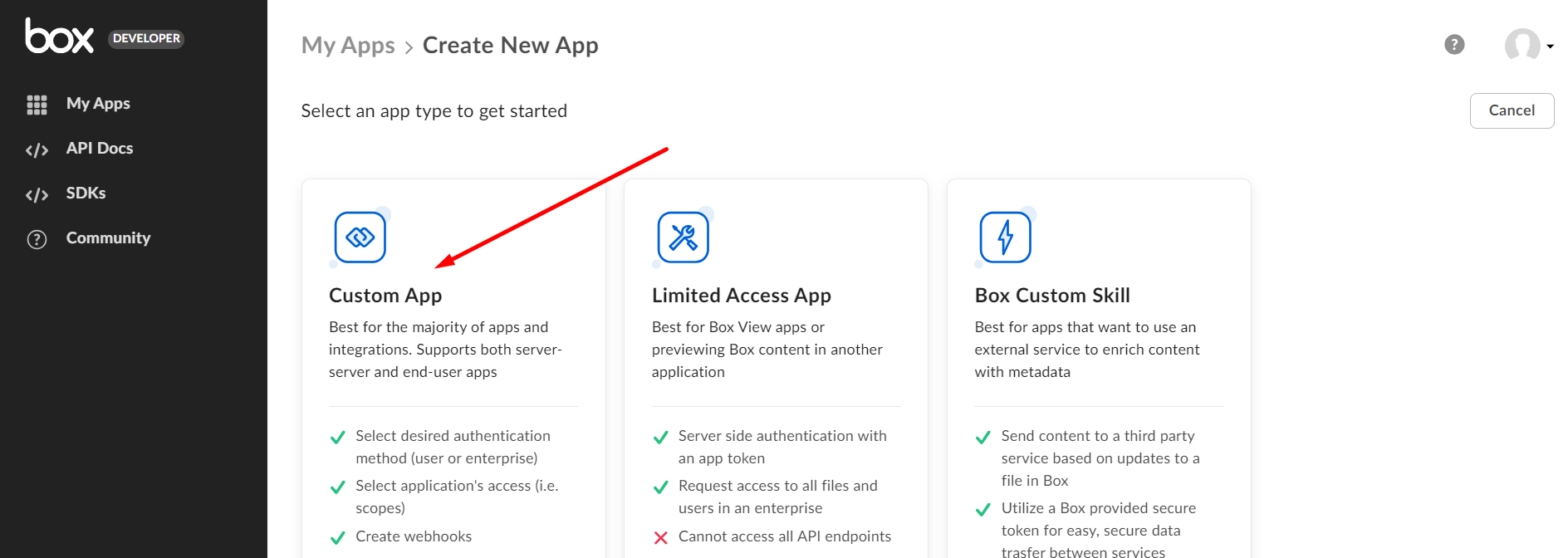1568x558 pixels.
Task: Click the API Docs code icon
Action: pyautogui.click(x=37, y=149)
